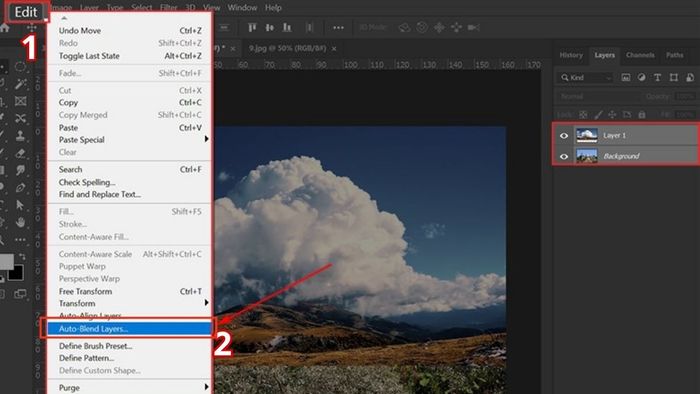Expand the Transform submenu
This screenshot has height=394, width=700.
pos(206,303)
